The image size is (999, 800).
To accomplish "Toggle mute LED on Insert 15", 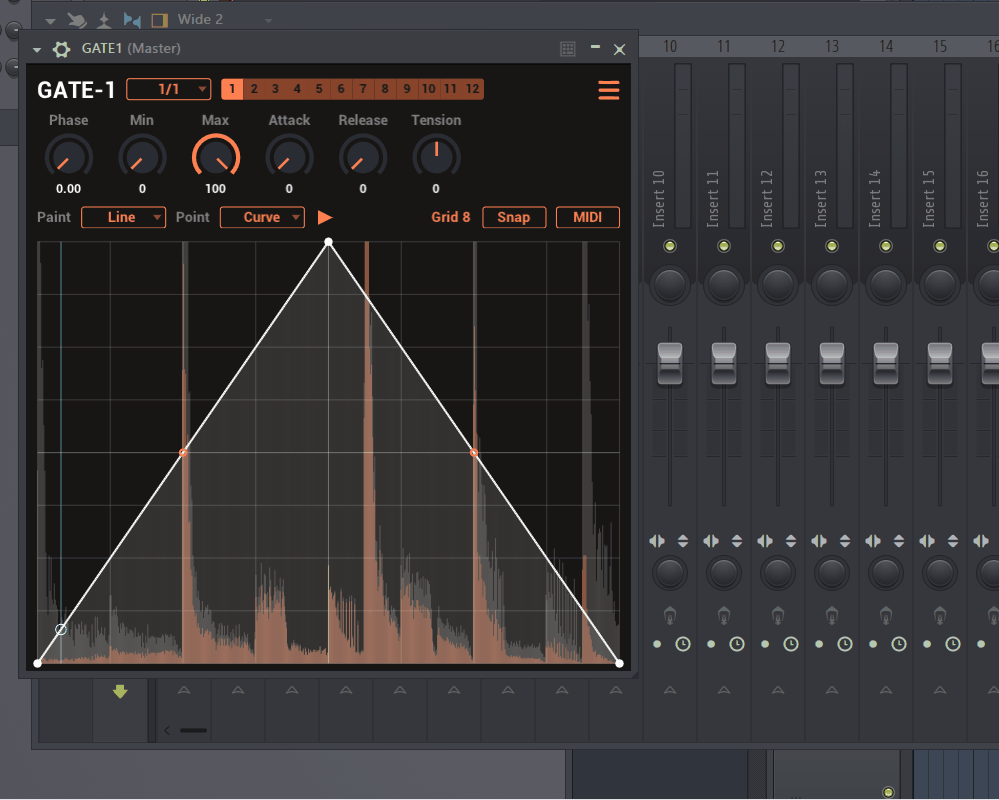I will [940, 246].
